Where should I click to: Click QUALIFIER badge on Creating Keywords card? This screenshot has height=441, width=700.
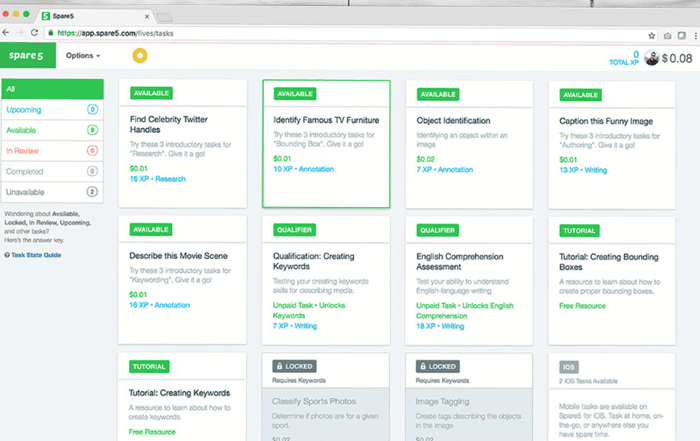click(294, 230)
